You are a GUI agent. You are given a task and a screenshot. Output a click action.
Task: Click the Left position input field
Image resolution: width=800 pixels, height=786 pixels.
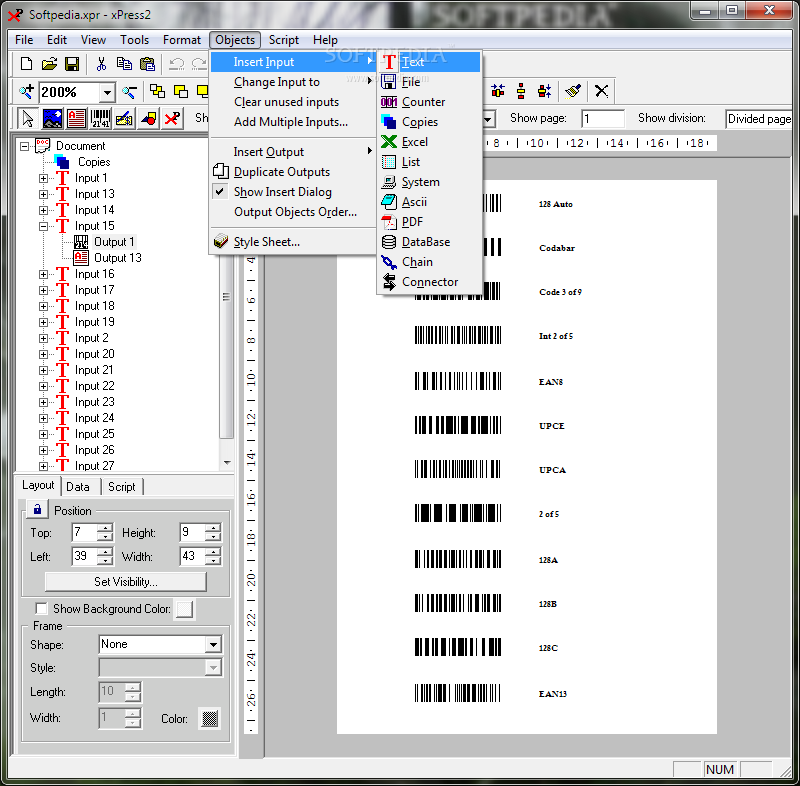point(85,556)
